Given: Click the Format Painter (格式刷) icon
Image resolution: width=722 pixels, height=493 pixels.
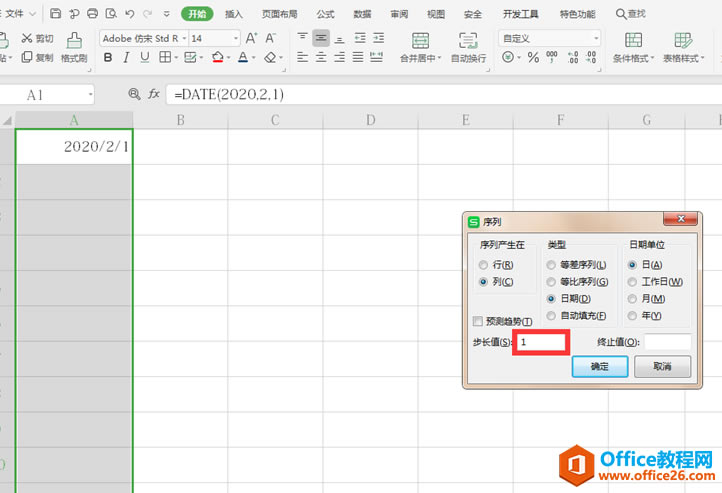Looking at the screenshot, I should click(74, 40).
